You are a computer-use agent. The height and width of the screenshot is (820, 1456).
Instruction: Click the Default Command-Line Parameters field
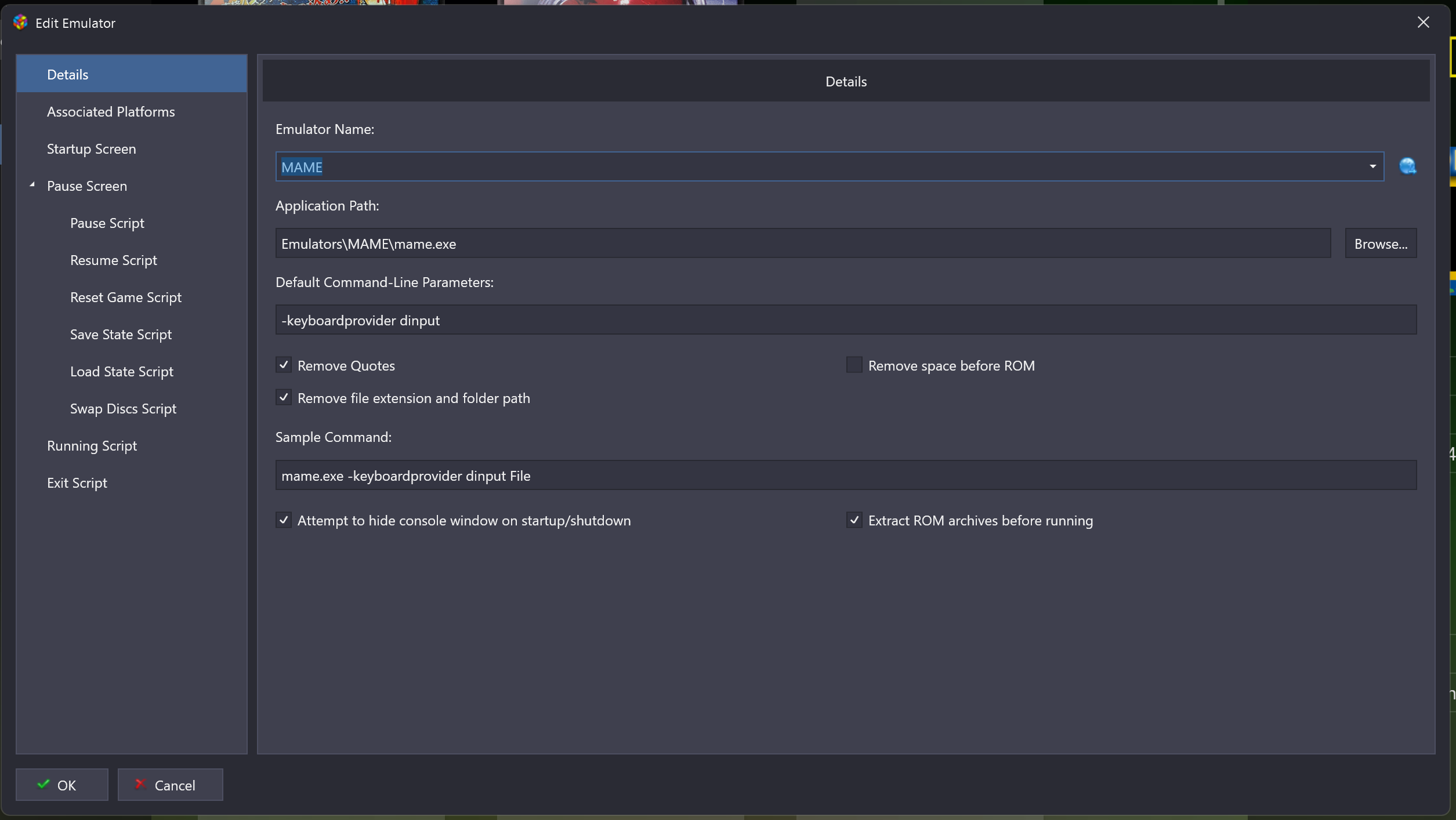click(846, 320)
